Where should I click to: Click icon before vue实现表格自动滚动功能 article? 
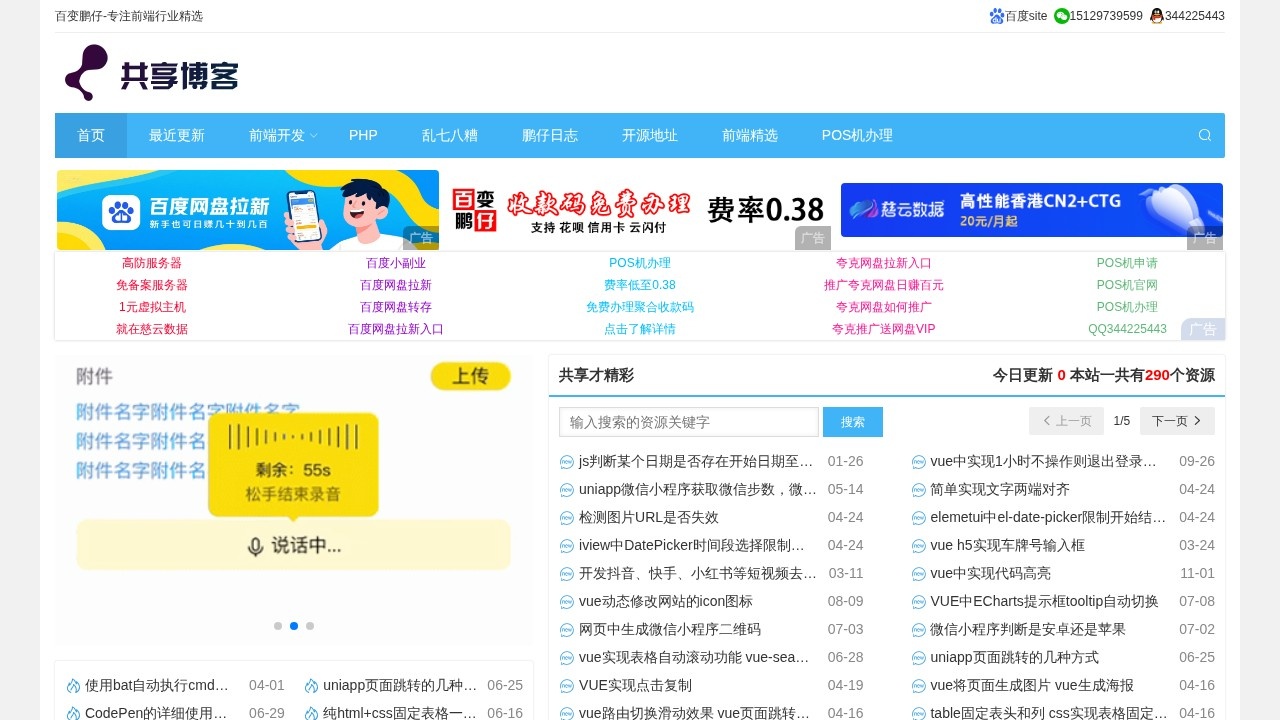[x=567, y=658]
